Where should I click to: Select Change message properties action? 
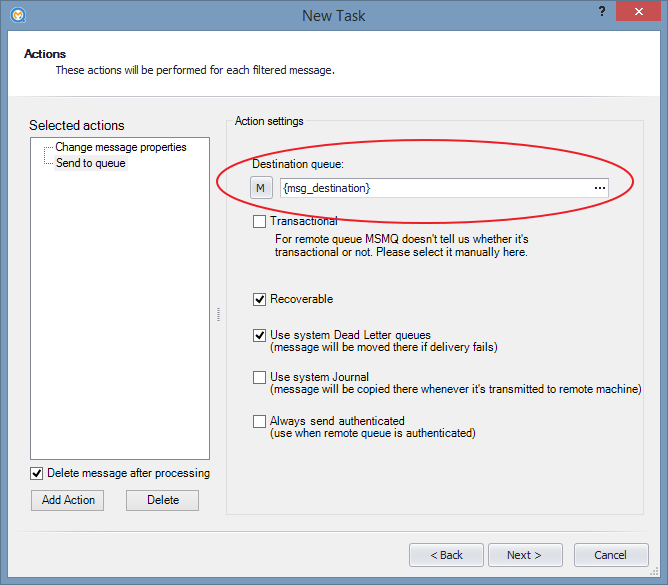click(x=121, y=147)
